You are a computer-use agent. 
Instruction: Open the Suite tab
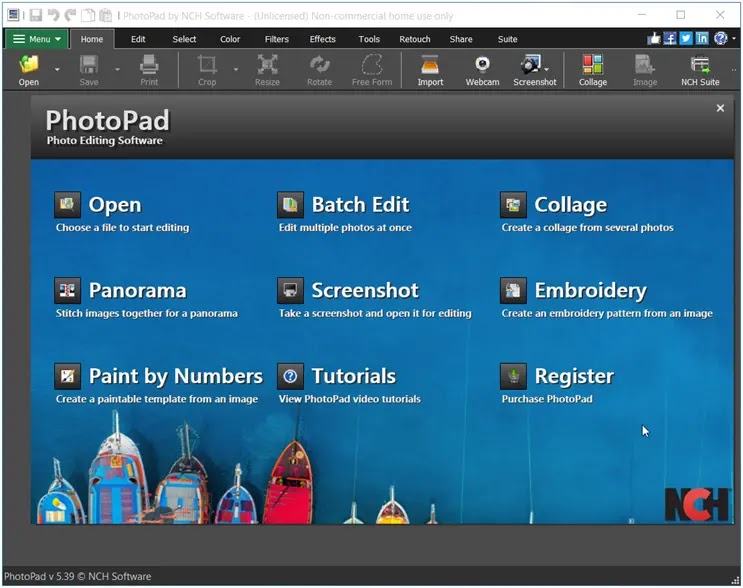point(507,39)
